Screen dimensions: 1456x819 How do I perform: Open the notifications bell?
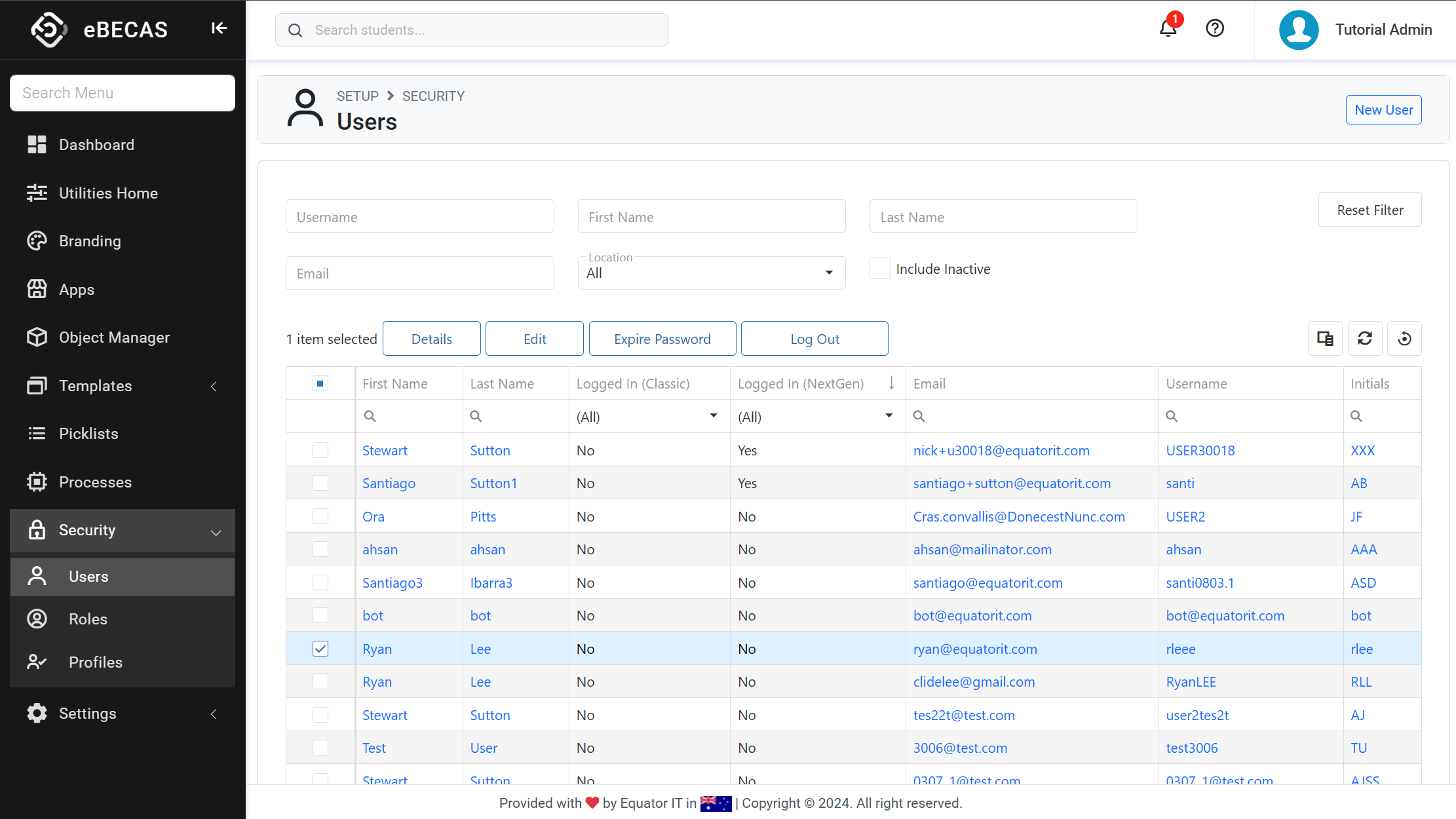click(x=1168, y=28)
